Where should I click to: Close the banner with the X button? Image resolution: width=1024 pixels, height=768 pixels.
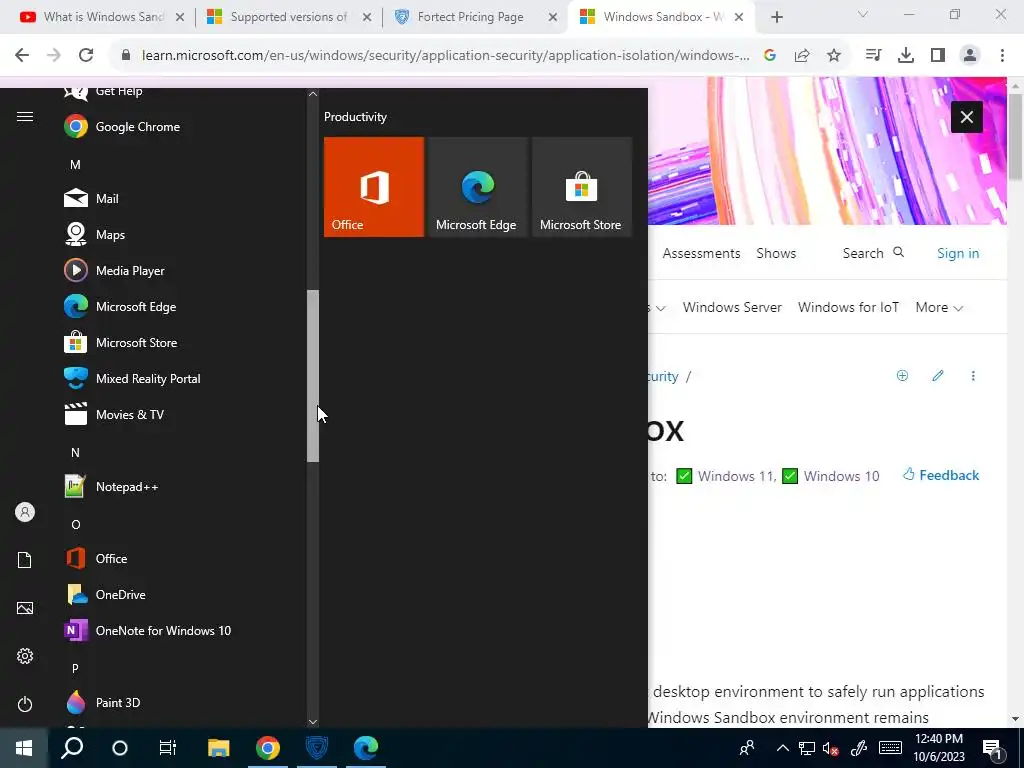point(967,117)
